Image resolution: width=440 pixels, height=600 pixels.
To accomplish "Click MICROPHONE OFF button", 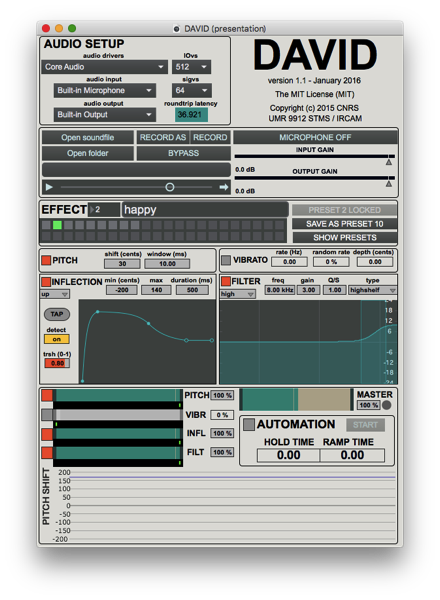I will pyautogui.click(x=315, y=137).
